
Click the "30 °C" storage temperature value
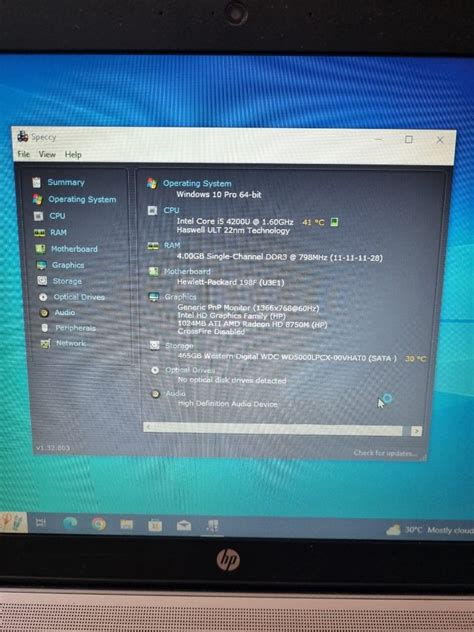coord(416,358)
